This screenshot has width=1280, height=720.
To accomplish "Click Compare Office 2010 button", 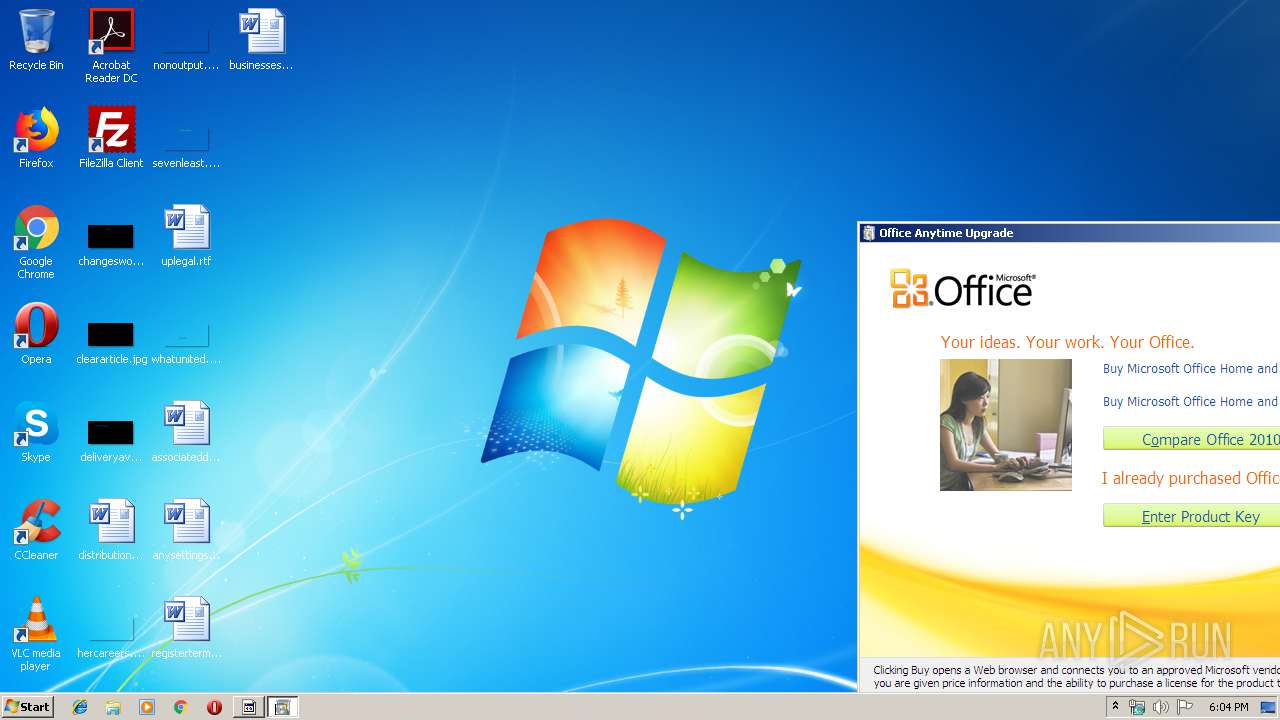I will point(1191,439).
